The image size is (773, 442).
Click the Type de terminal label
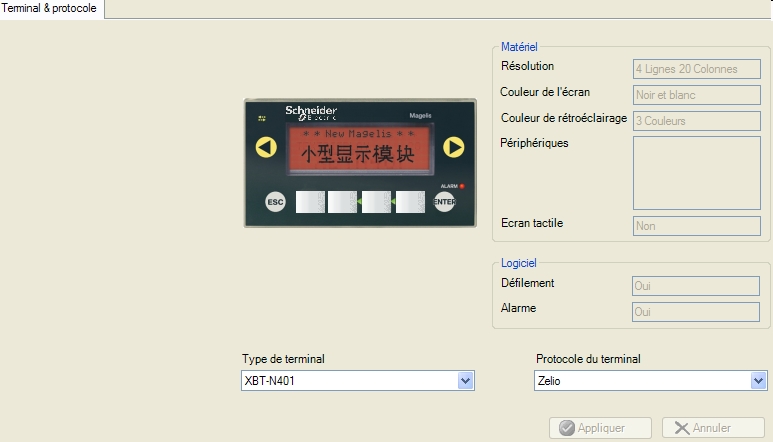(283, 359)
